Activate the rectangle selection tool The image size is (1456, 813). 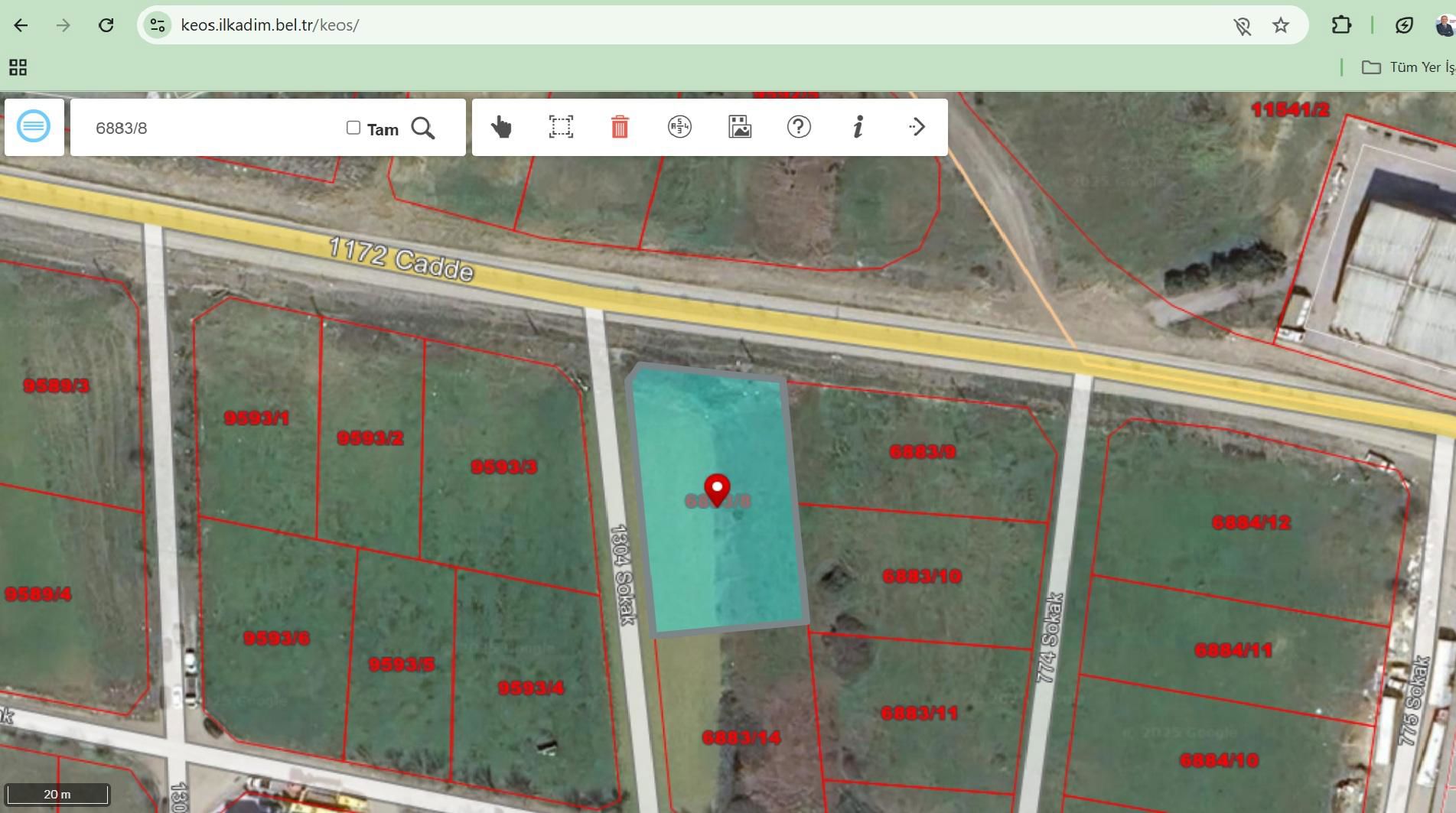point(561,127)
